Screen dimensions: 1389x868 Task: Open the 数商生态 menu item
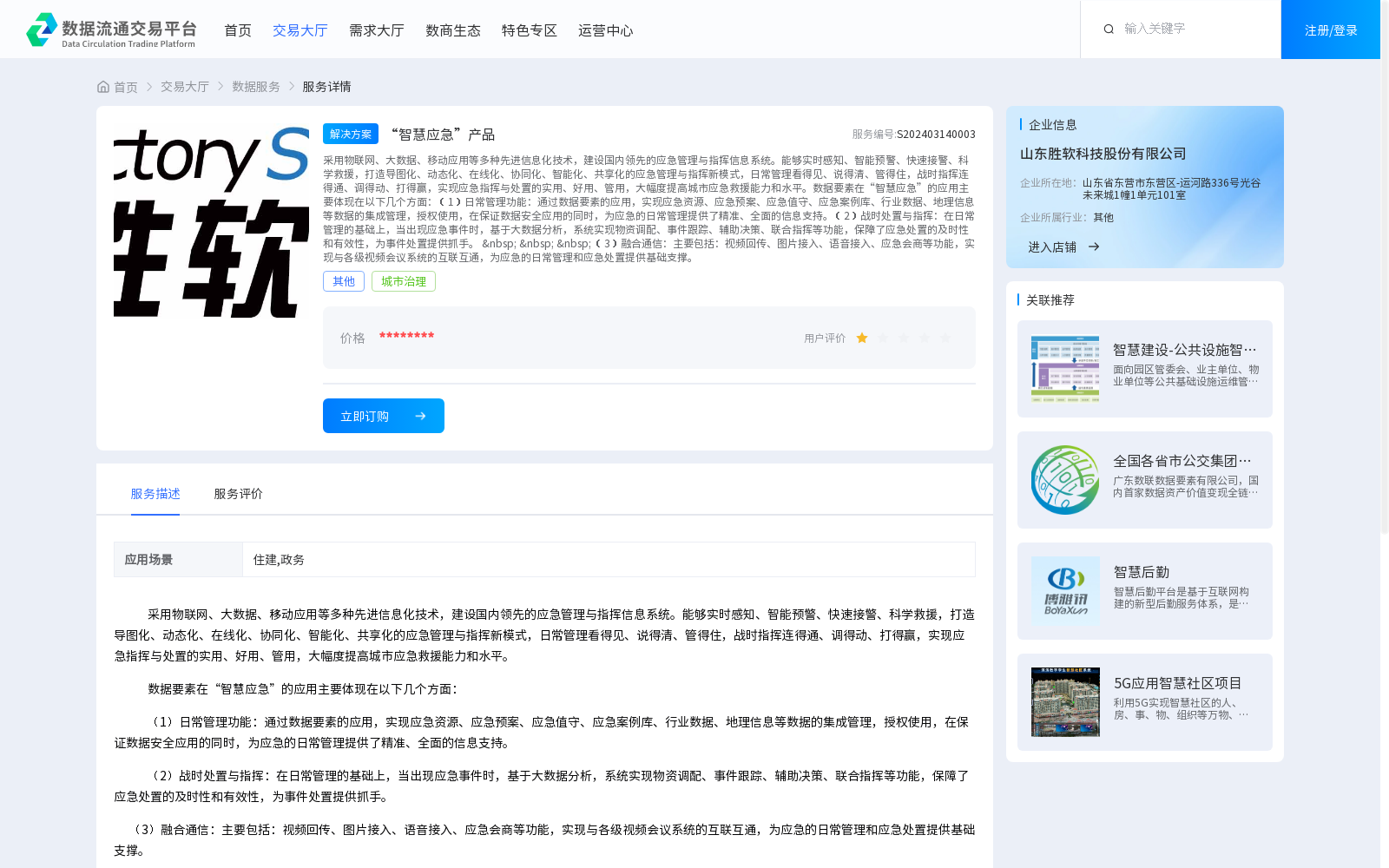(x=453, y=30)
